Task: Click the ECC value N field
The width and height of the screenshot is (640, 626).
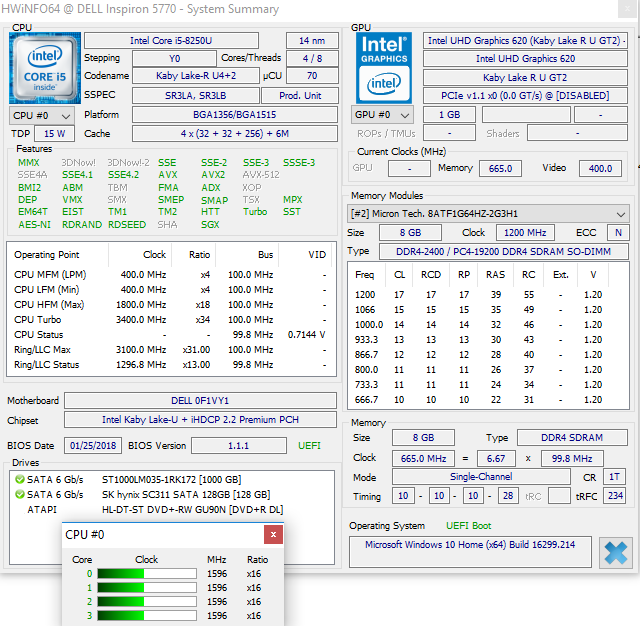Action: [x=618, y=233]
